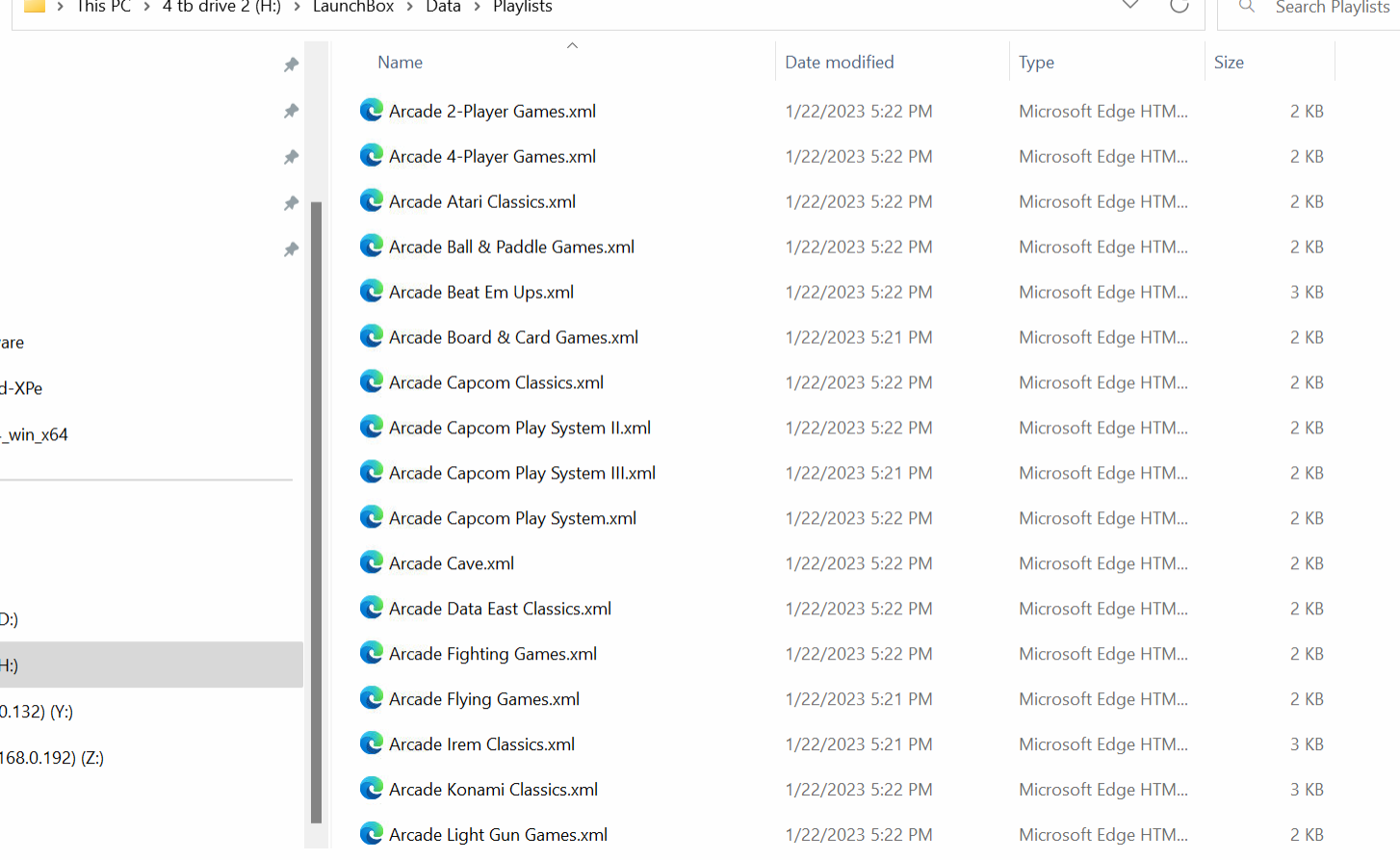Expand the chevron after 4 tb drive 2 (H:)
The height and width of the screenshot is (860, 1400).
coord(297,7)
